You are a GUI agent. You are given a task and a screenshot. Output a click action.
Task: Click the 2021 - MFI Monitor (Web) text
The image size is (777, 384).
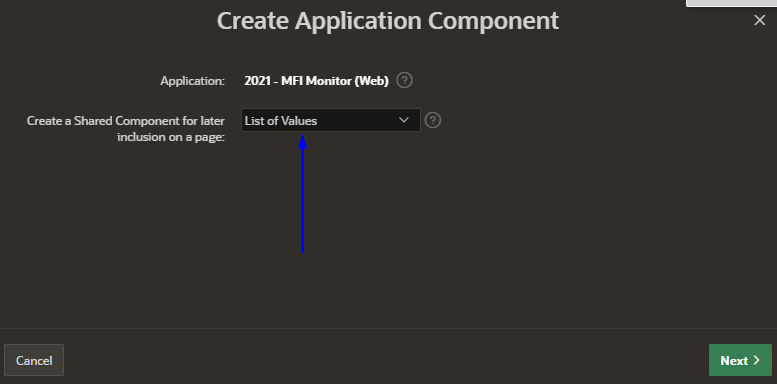316,81
